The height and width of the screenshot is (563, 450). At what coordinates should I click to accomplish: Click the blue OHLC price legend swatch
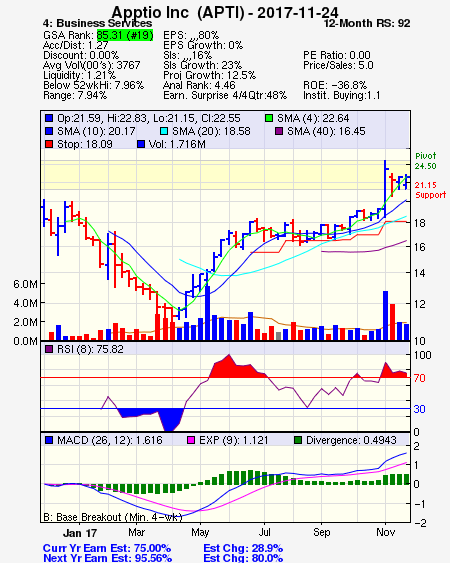coord(49,118)
